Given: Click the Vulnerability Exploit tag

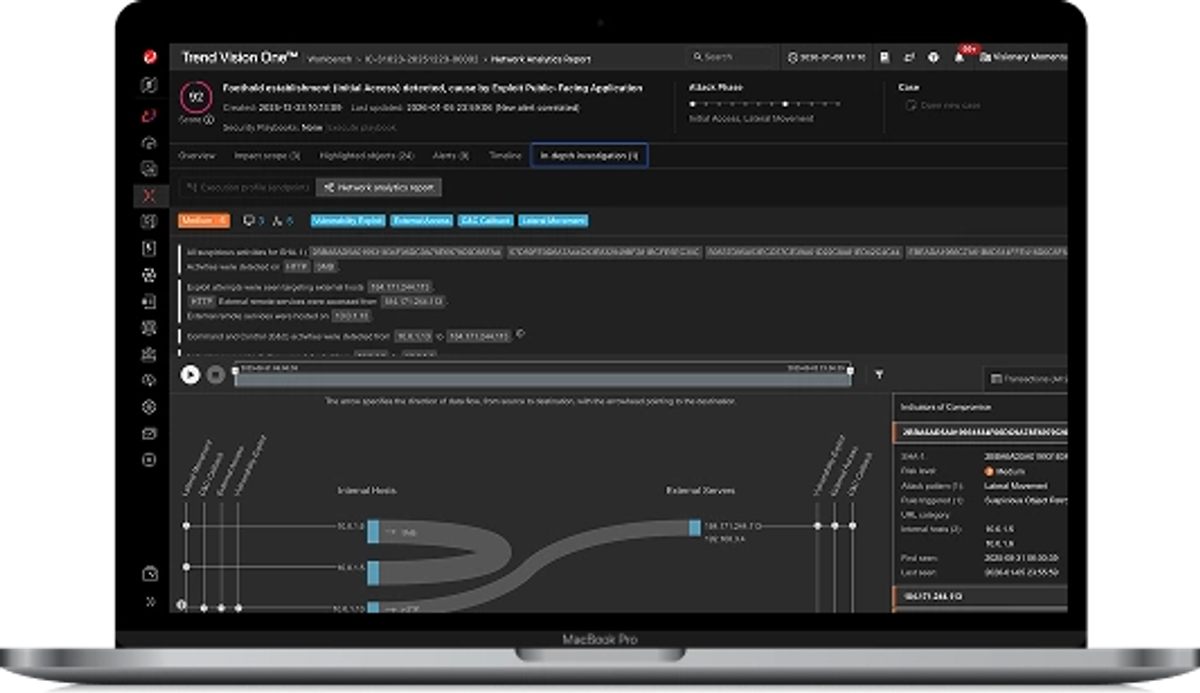Looking at the screenshot, I should click(348, 220).
